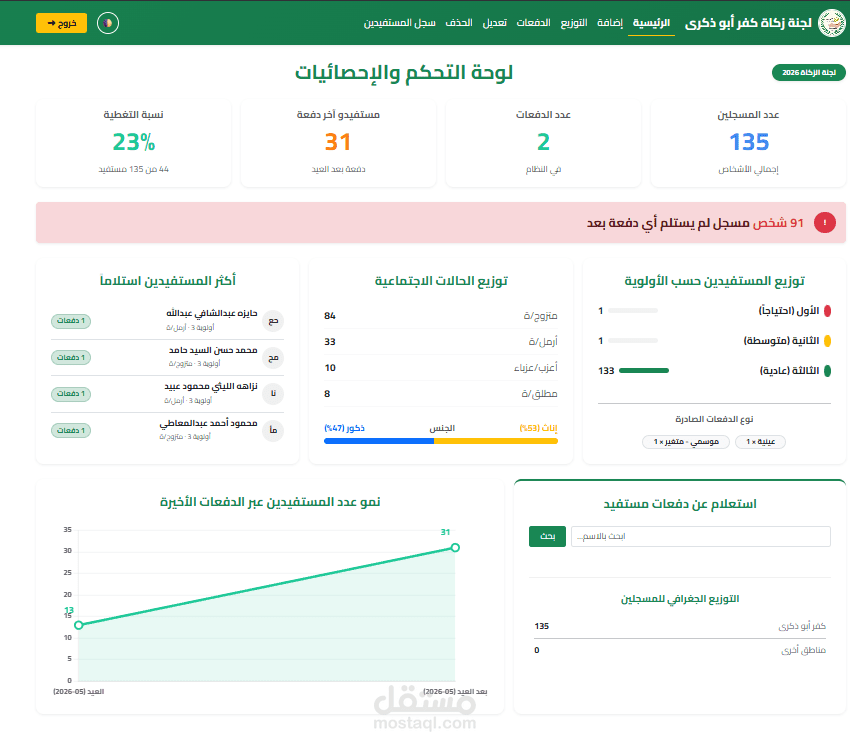Click the مناطق أخرى region row
The height and width of the screenshot is (747, 850).
click(x=680, y=650)
